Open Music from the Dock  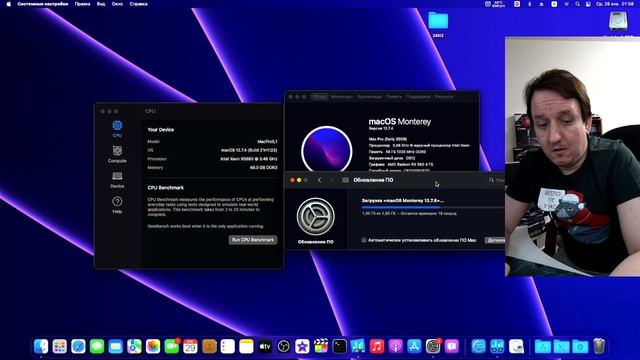[377, 347]
